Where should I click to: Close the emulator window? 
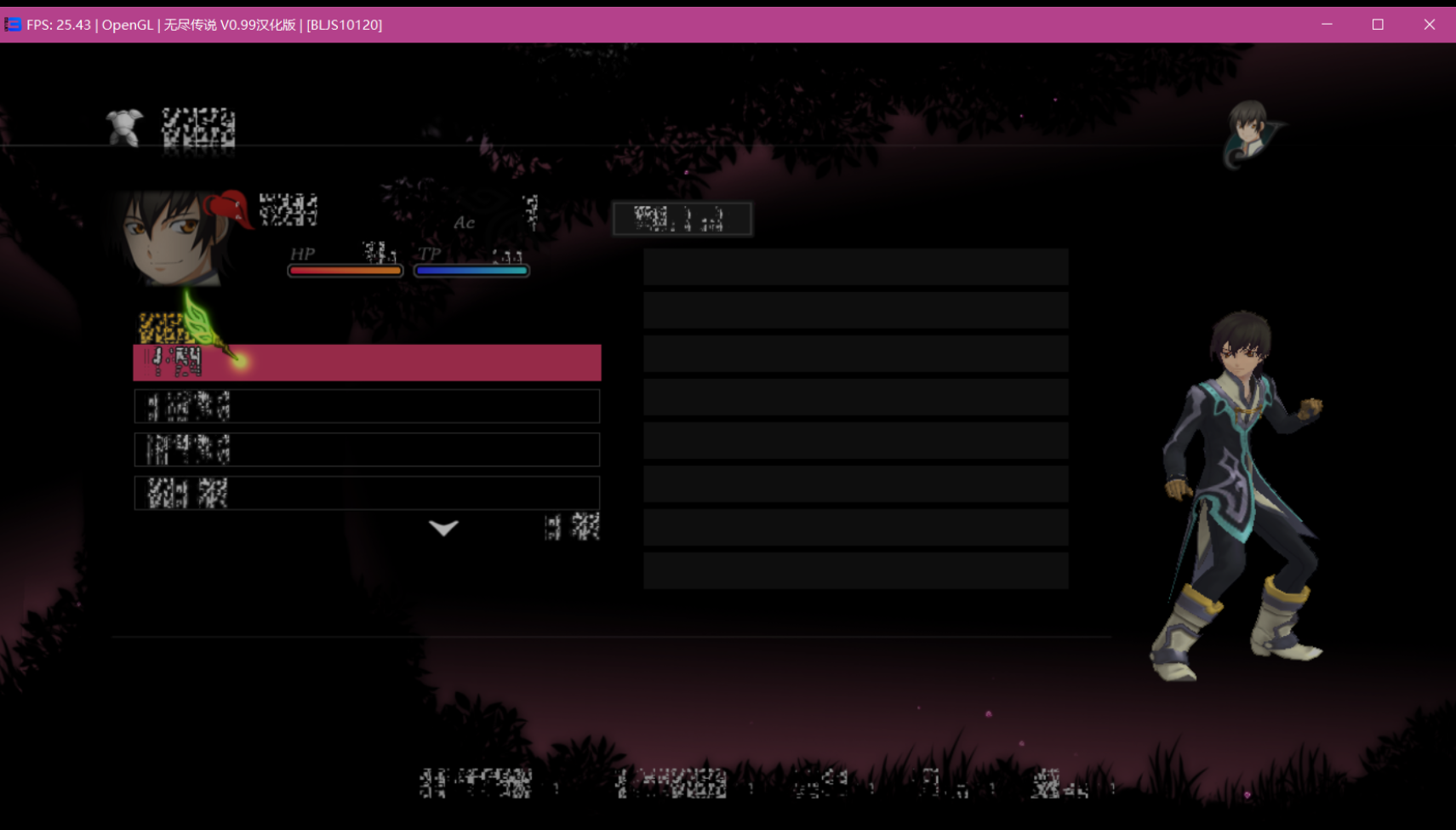pos(1430,25)
